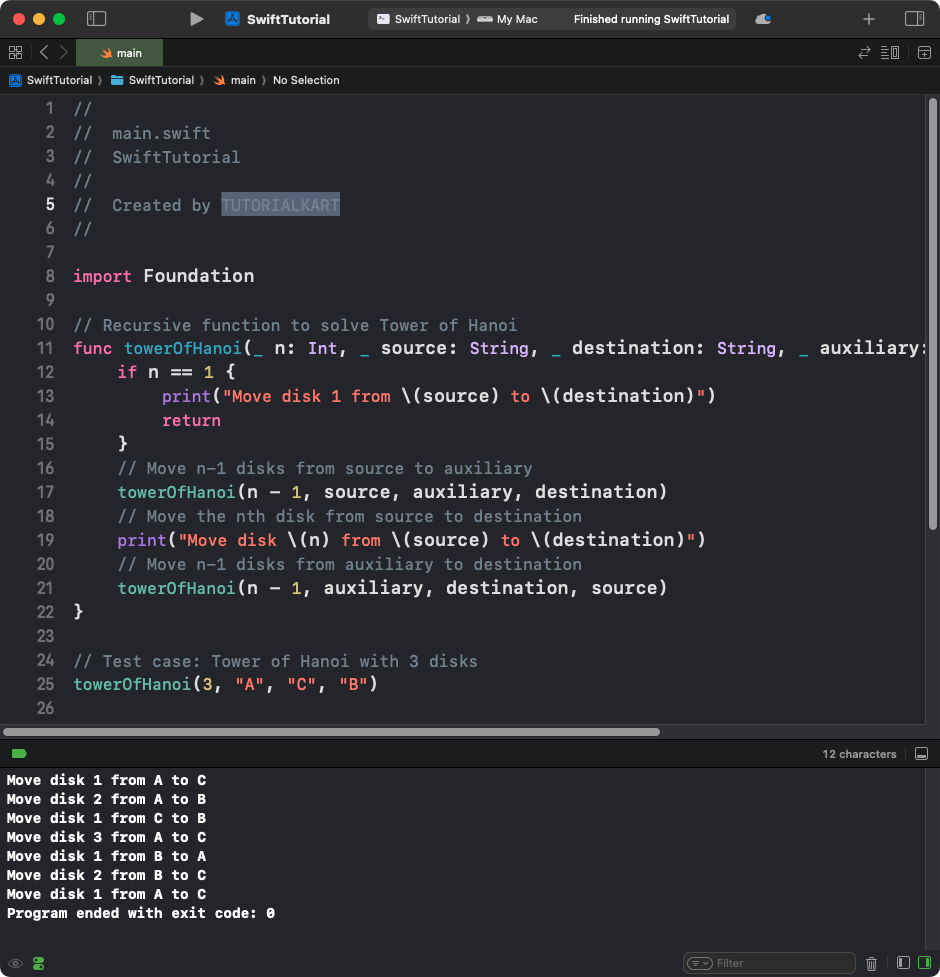
Task: Open the main file breadcrumb
Action: [235, 80]
